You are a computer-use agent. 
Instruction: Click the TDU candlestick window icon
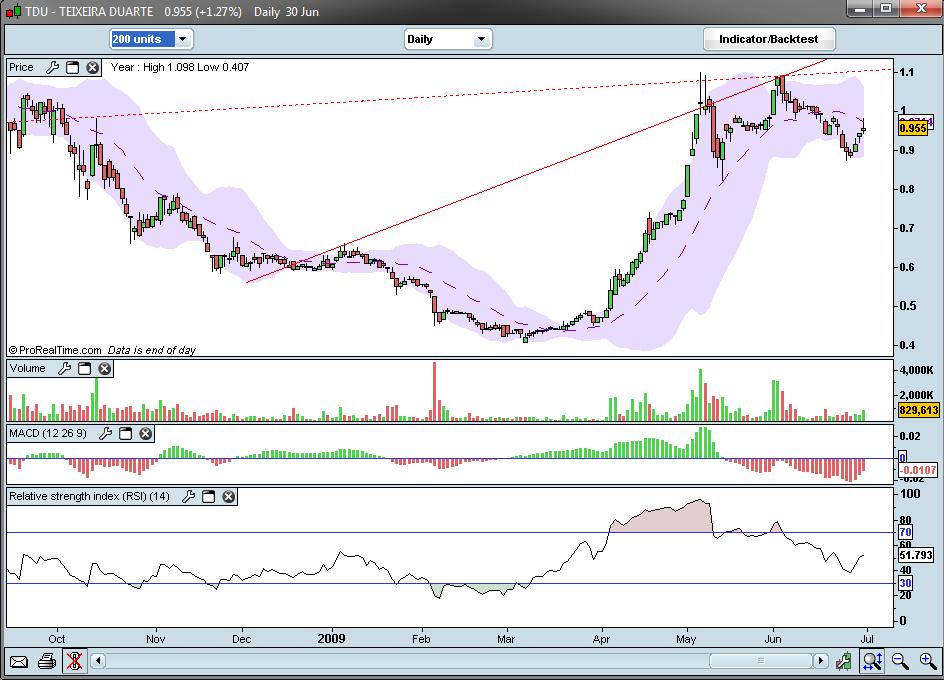[13, 11]
